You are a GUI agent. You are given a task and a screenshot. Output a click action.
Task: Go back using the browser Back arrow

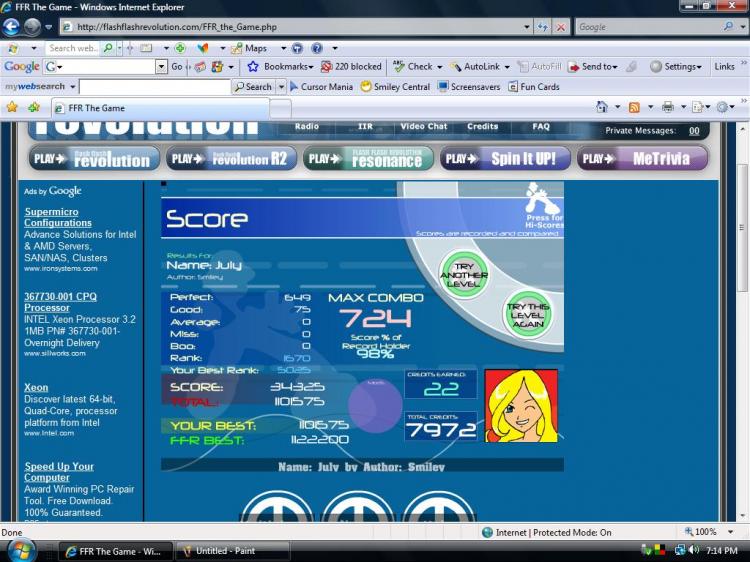[x=11, y=27]
